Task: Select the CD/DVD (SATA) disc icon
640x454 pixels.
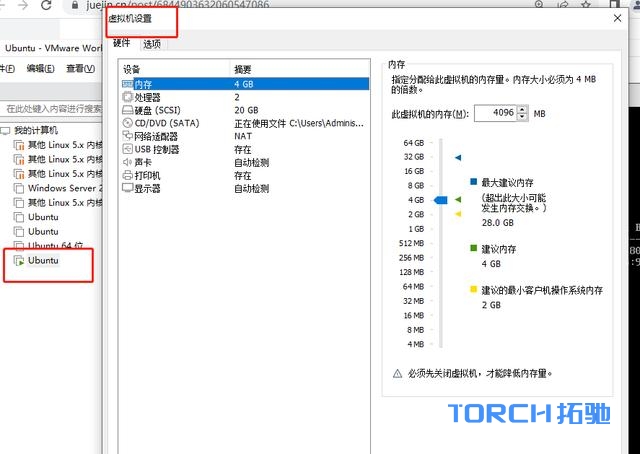Action: [x=127, y=123]
